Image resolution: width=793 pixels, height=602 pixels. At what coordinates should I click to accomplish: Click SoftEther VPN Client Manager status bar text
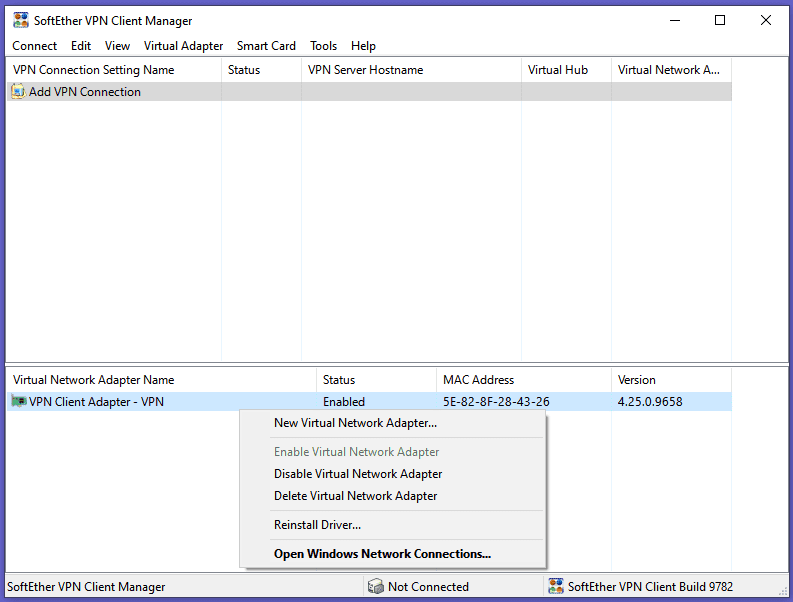click(86, 587)
